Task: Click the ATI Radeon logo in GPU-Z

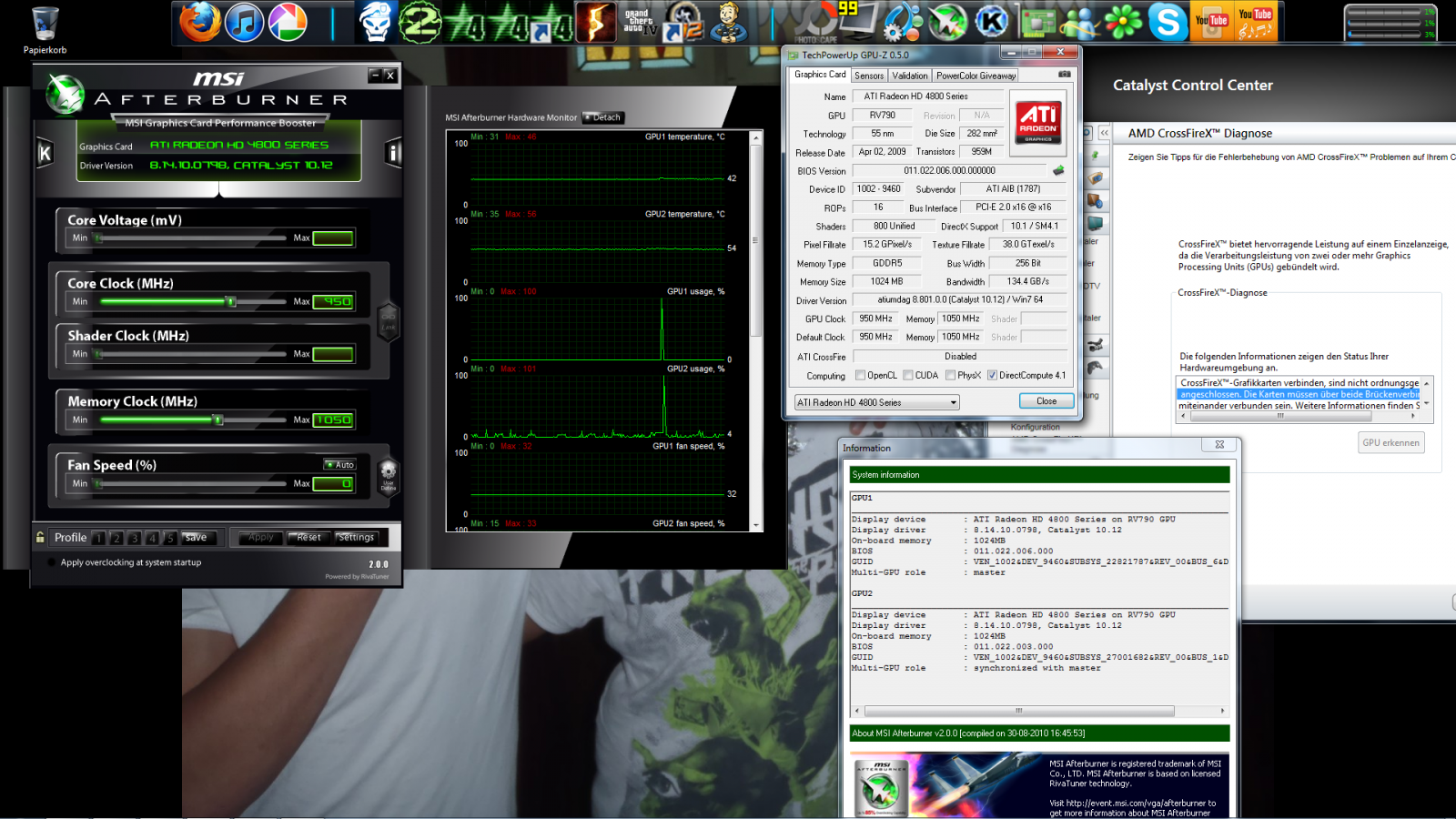Action: 1038,122
